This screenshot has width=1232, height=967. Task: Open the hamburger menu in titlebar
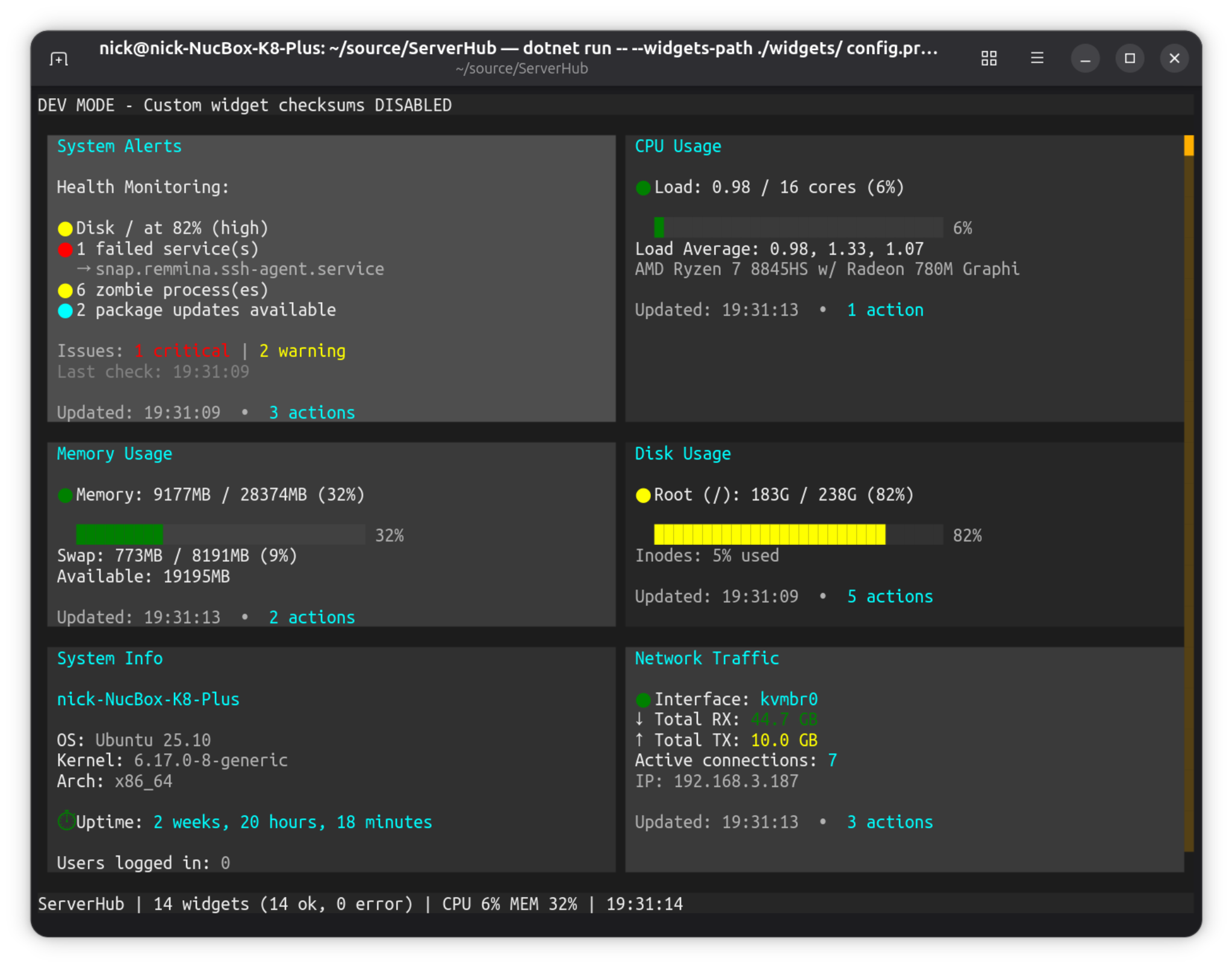[x=1037, y=58]
